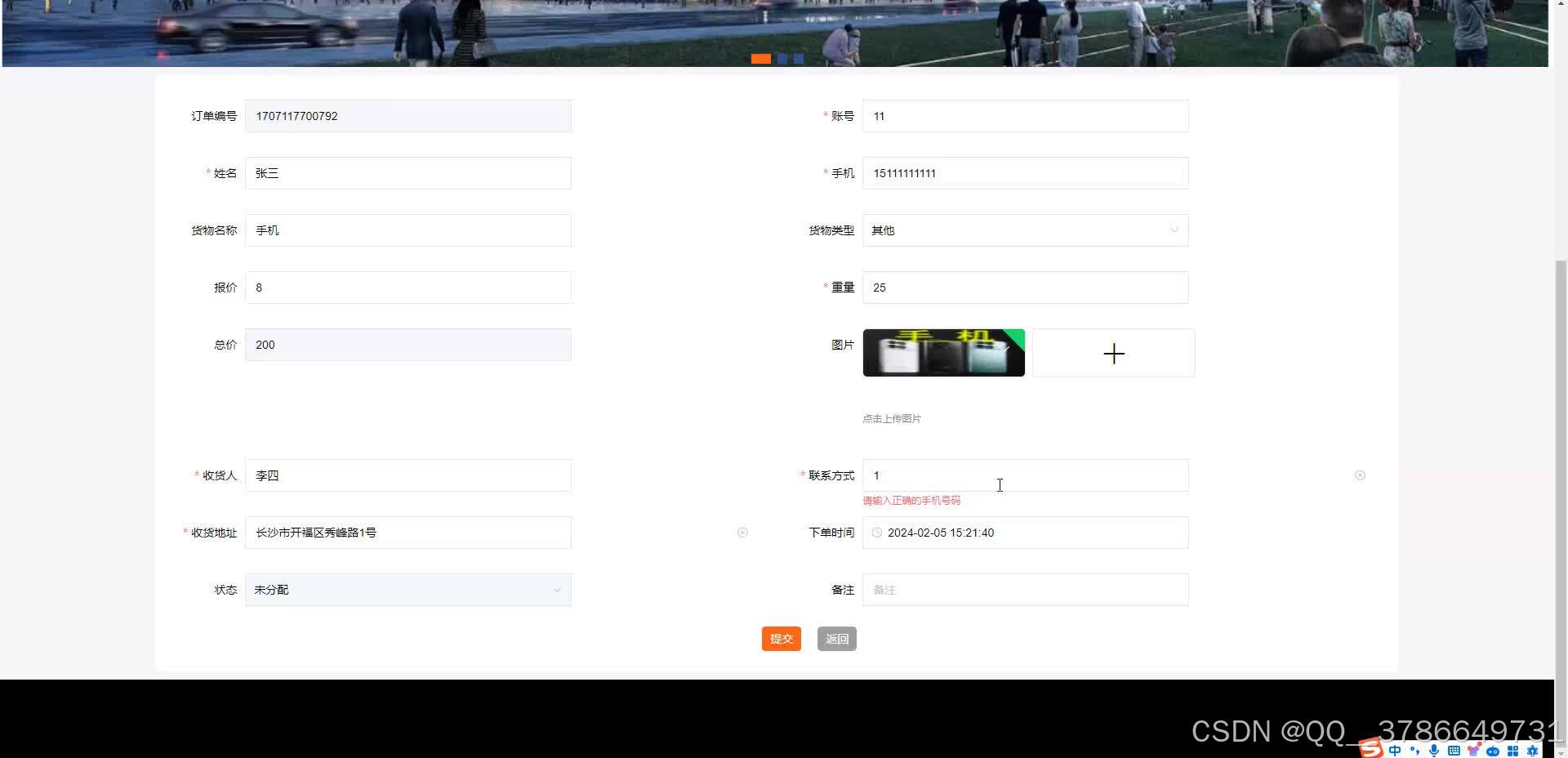Screen dimensions: 1568x758
Task: Click the 货物类型 label
Action: pos(831,230)
